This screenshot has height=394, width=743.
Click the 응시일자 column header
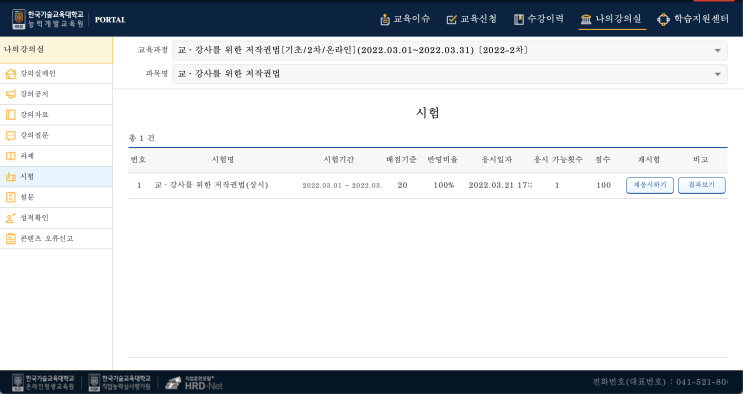click(x=497, y=160)
